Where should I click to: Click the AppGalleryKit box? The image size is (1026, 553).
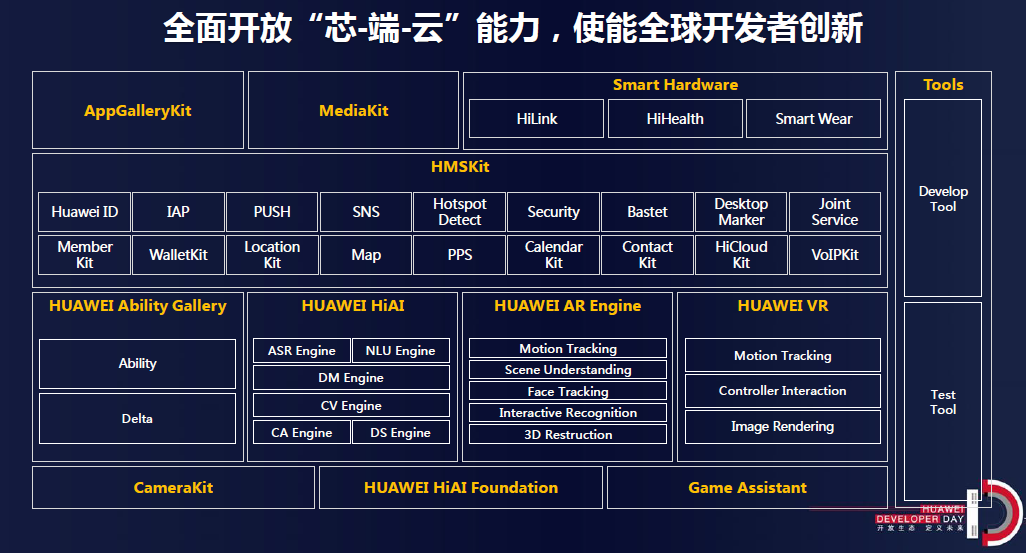pyautogui.click(x=137, y=110)
